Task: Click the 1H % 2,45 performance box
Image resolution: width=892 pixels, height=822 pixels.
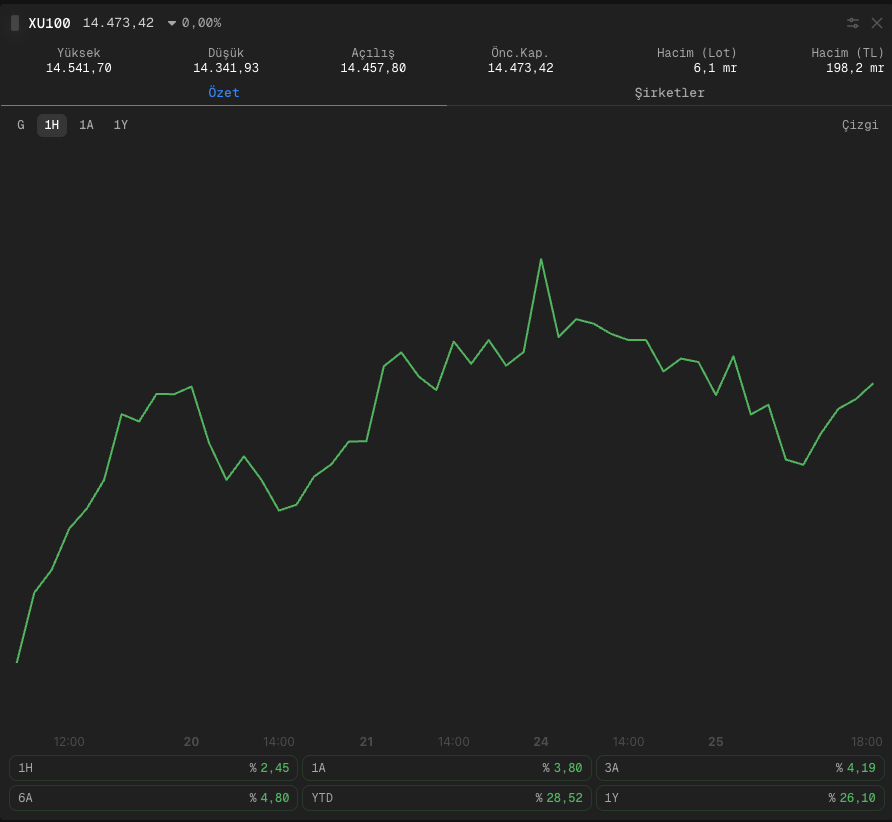Action: coord(153,767)
